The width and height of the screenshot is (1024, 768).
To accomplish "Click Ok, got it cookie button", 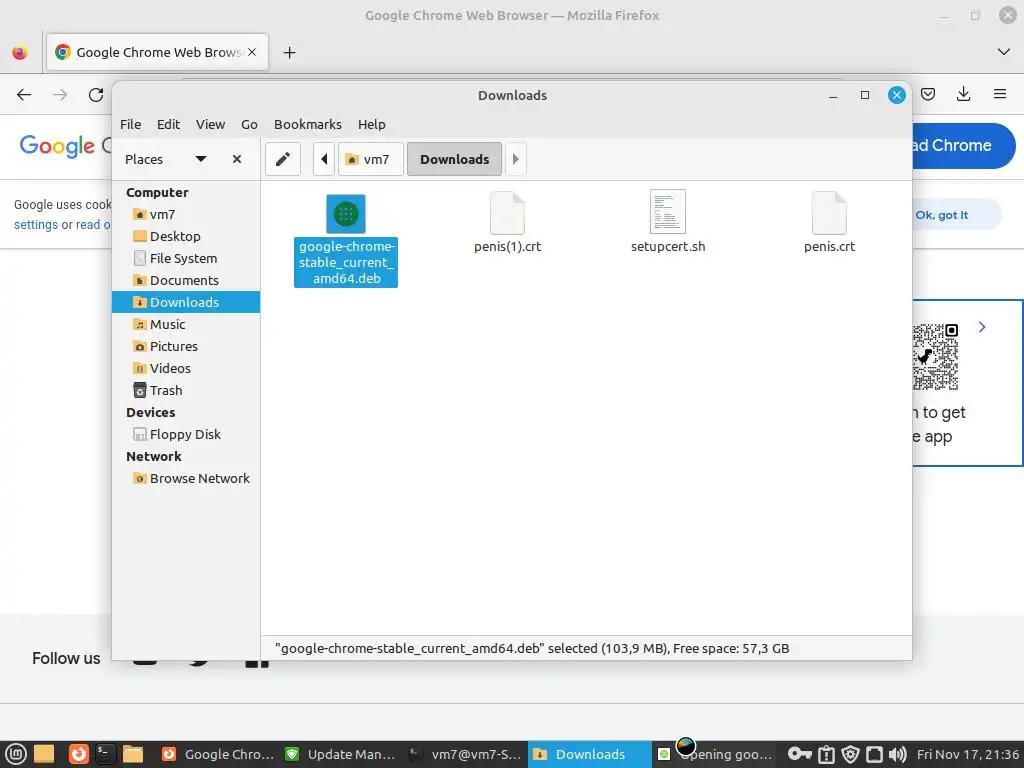I will click(x=957, y=215).
